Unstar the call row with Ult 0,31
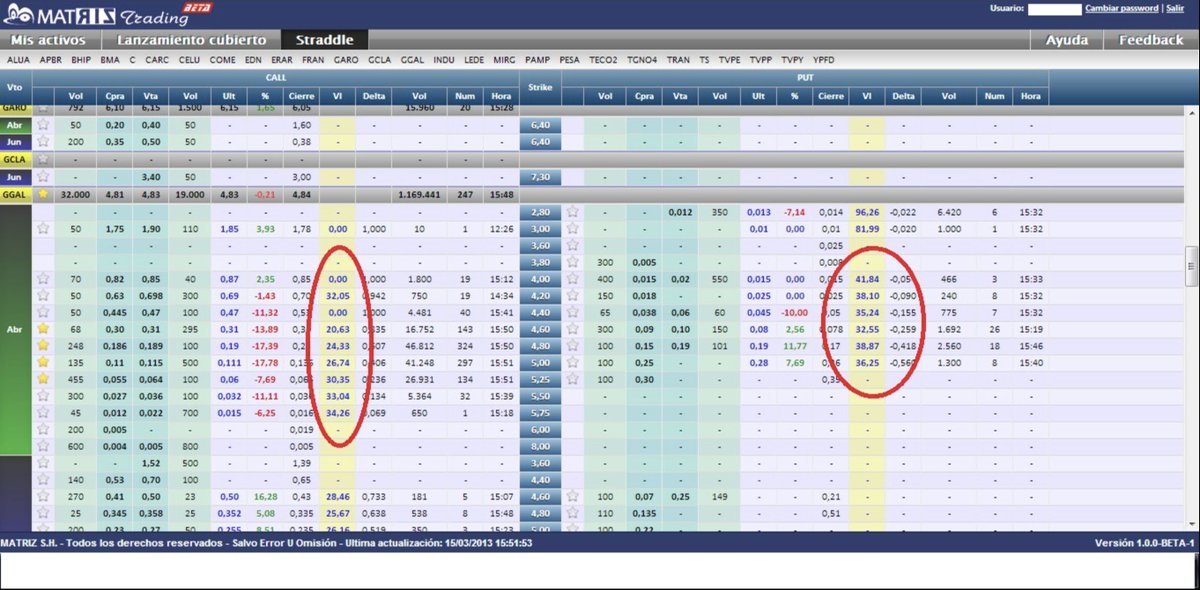Screen dimensions: 1200x590 click(x=43, y=328)
